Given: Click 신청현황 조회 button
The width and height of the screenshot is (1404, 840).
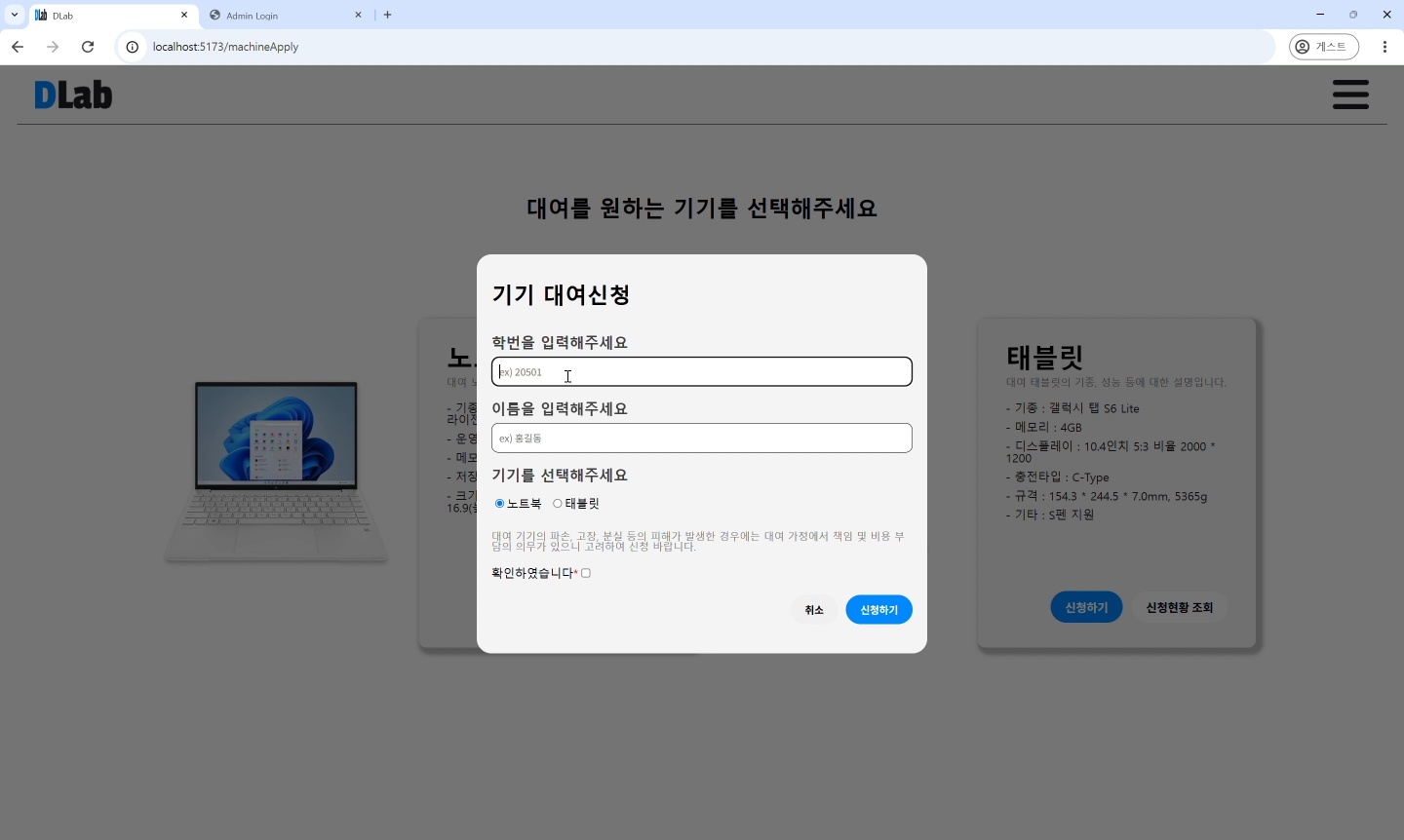Looking at the screenshot, I should click(x=1180, y=607).
